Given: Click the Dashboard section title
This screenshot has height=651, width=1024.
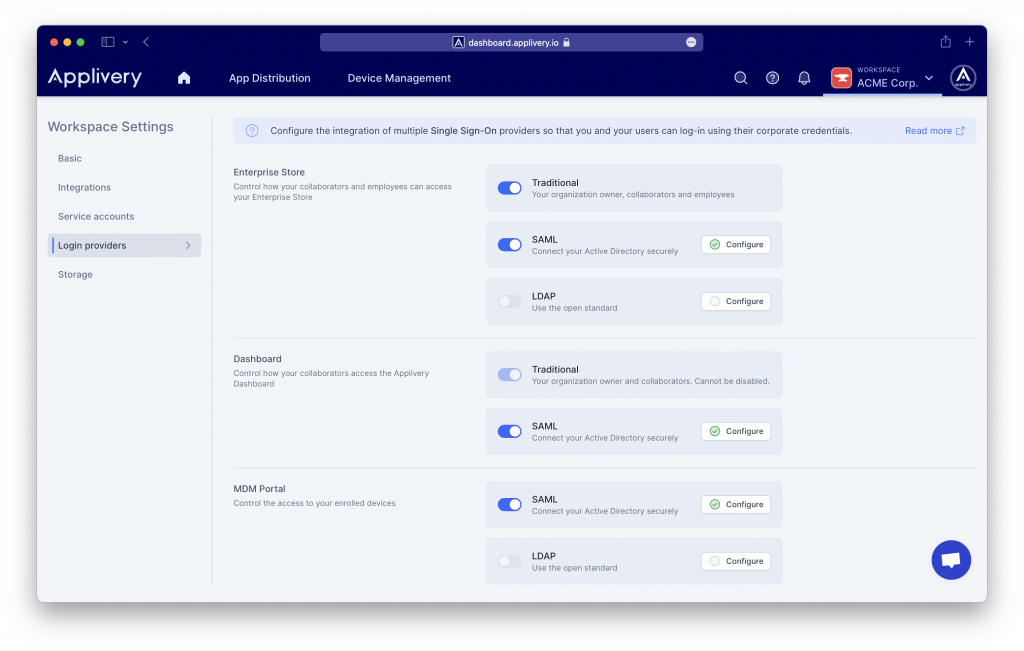Looking at the screenshot, I should pyautogui.click(x=257, y=358).
